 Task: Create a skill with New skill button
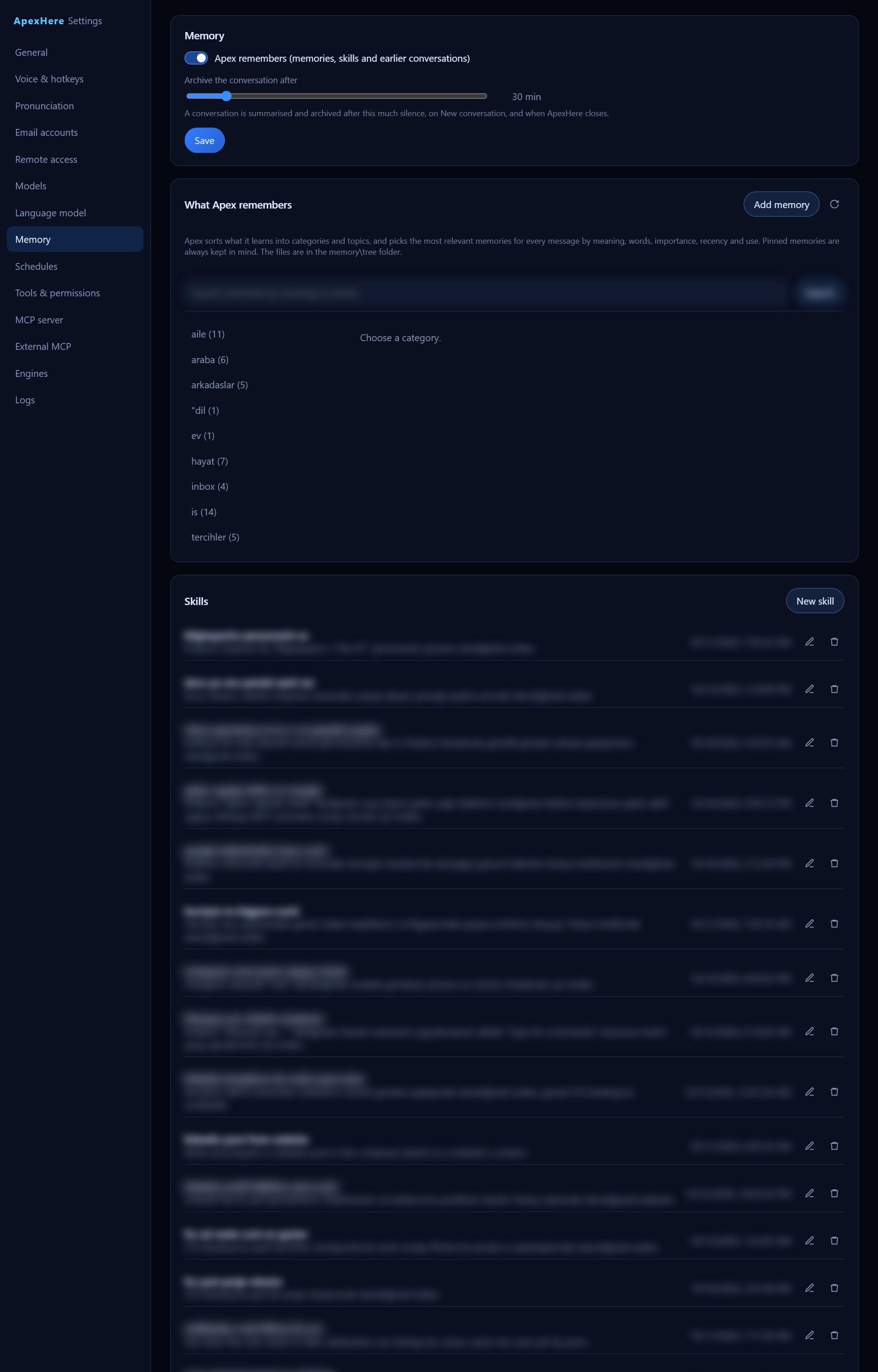[815, 601]
